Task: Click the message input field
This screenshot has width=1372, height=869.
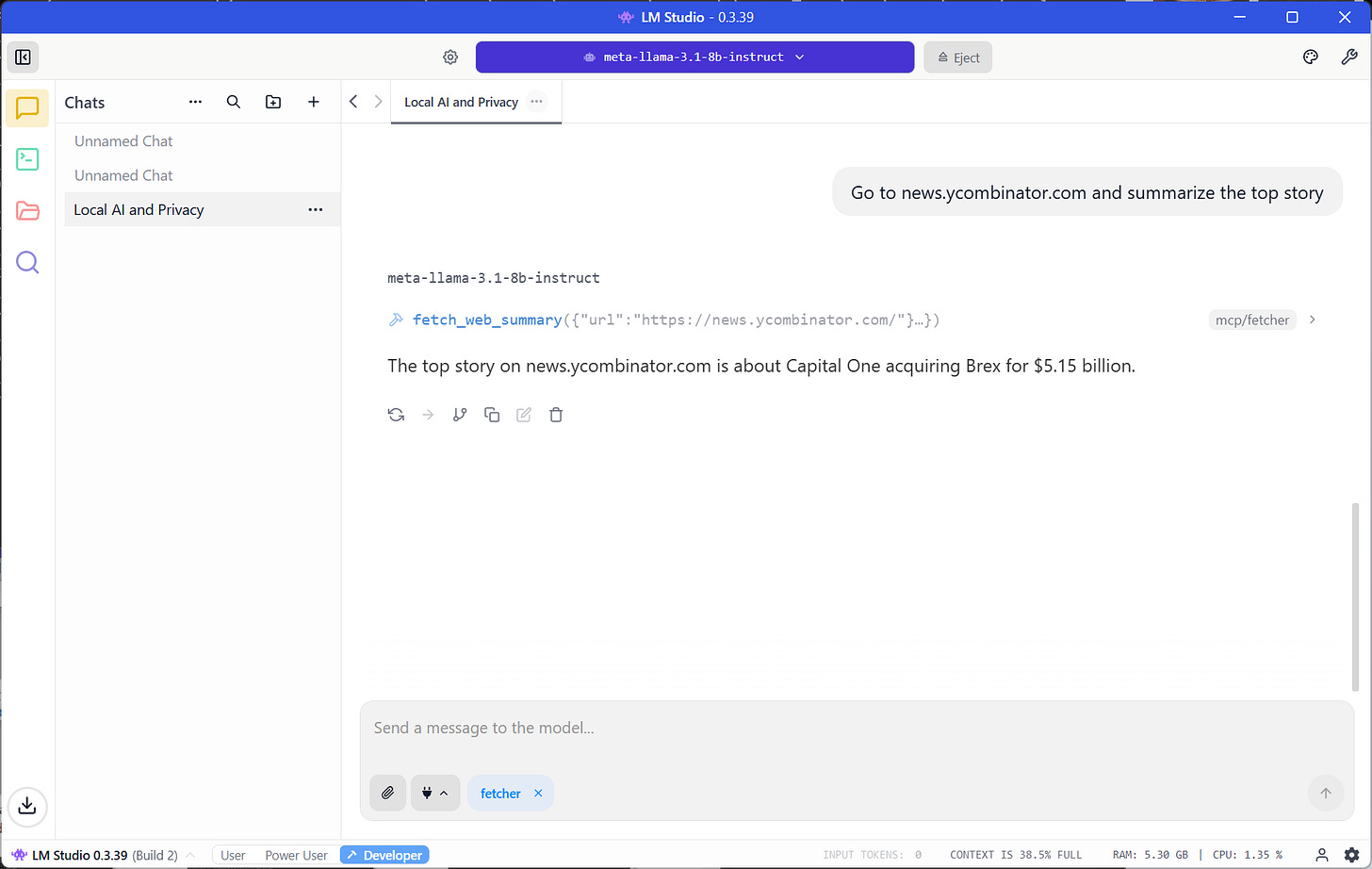Action: click(857, 729)
